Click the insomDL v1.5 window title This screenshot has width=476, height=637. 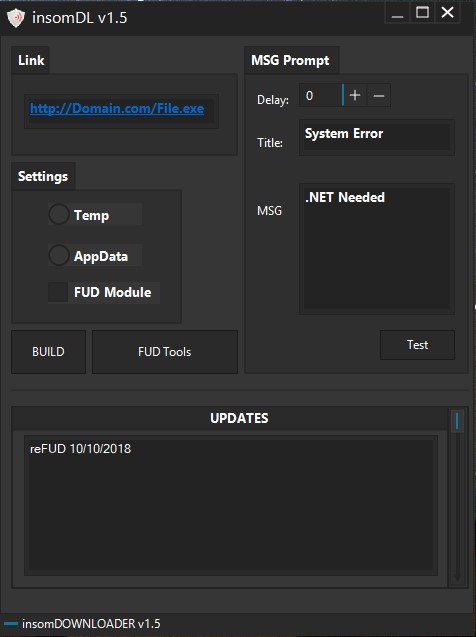pos(80,18)
